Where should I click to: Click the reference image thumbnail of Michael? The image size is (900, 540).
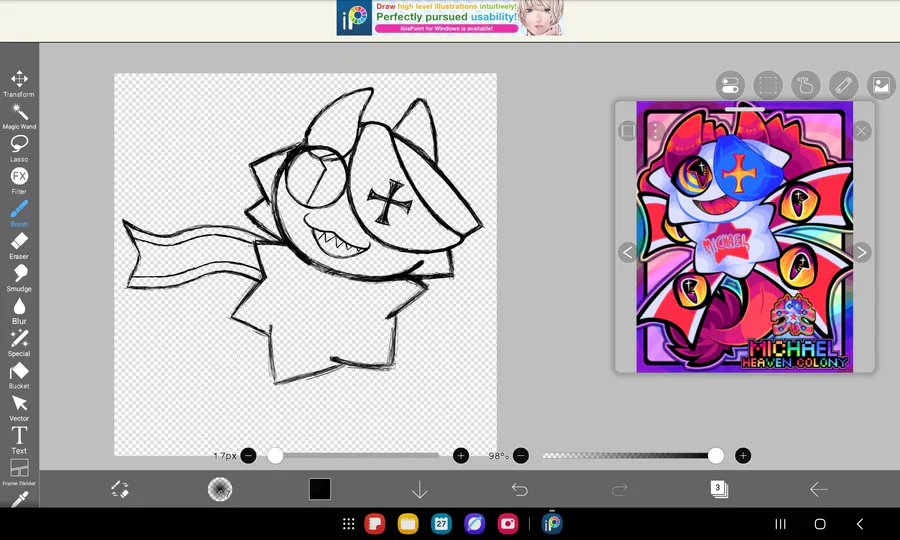click(744, 237)
